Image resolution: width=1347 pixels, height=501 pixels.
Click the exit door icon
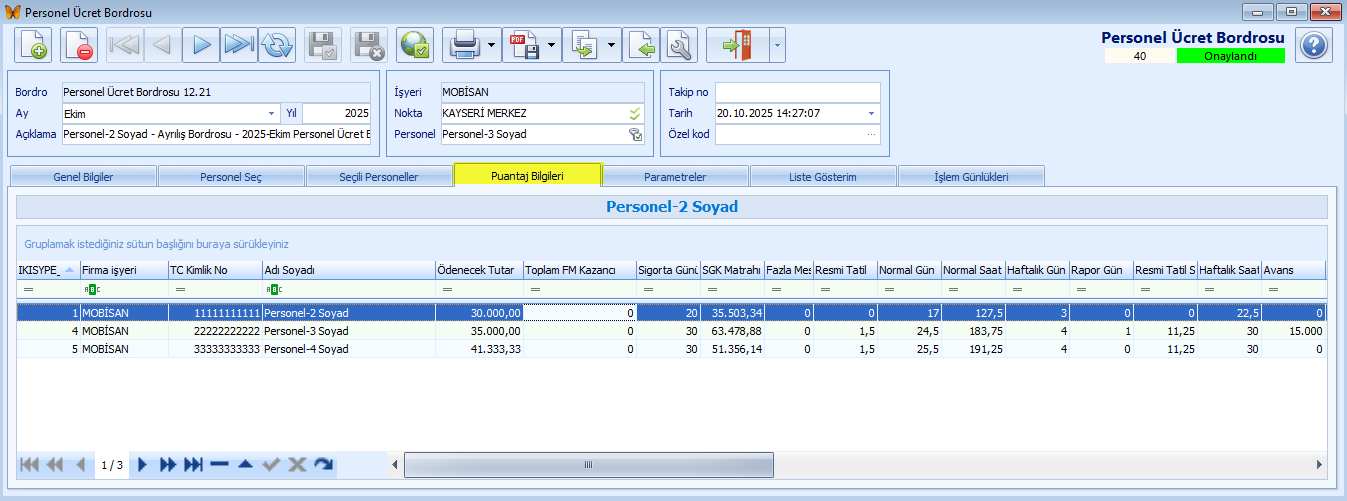pyautogui.click(x=736, y=46)
